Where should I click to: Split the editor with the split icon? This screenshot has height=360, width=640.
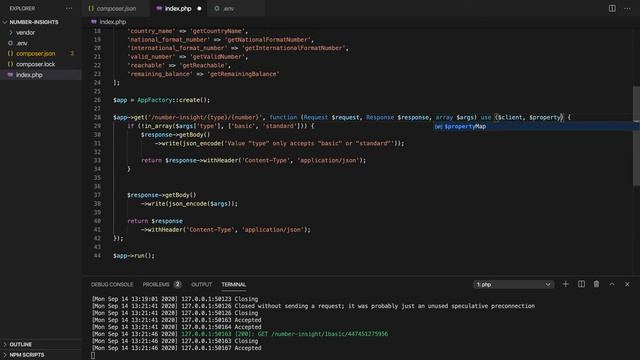[612, 8]
